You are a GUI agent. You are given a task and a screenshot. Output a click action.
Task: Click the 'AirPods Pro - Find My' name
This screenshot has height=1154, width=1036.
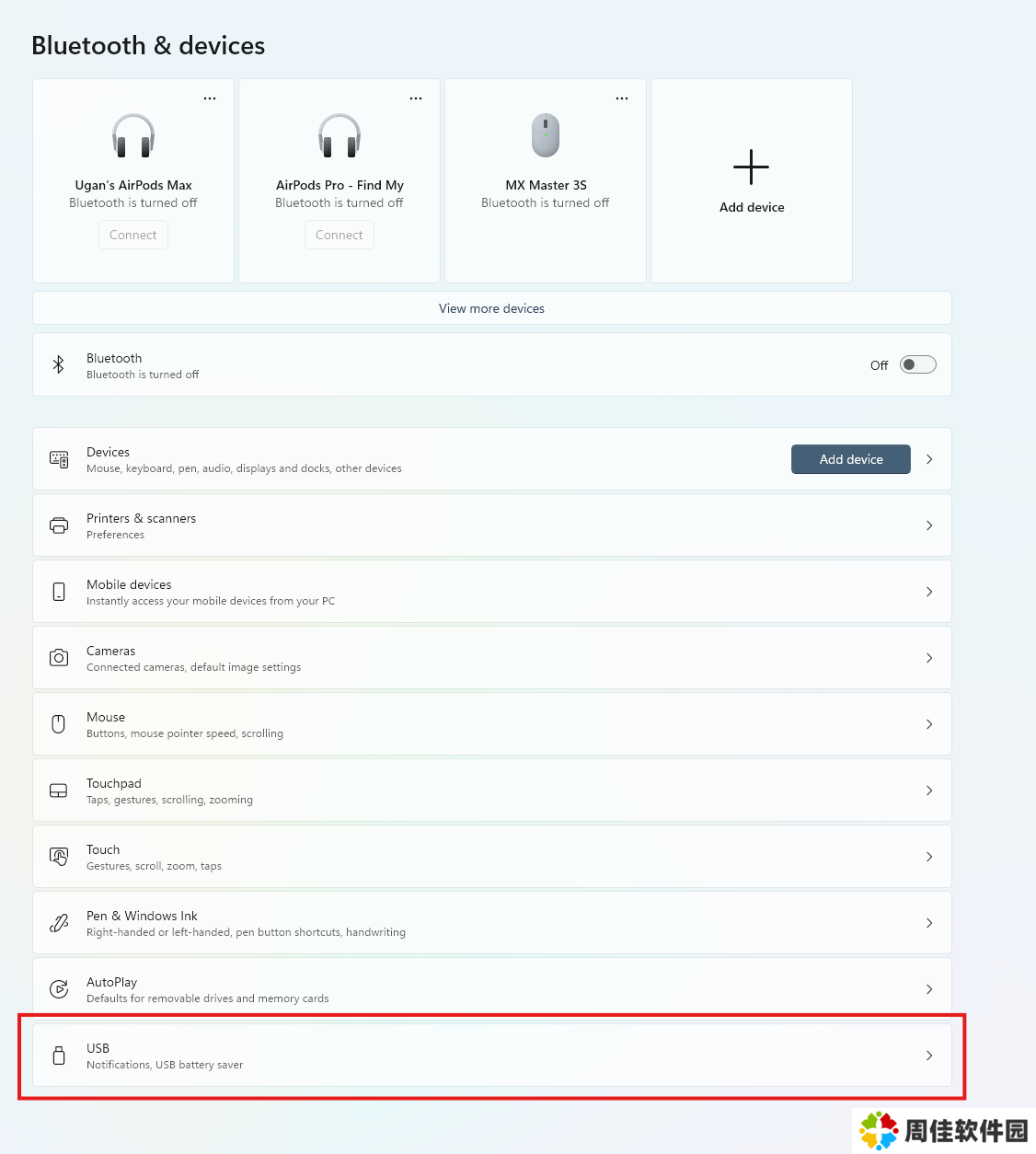click(340, 185)
